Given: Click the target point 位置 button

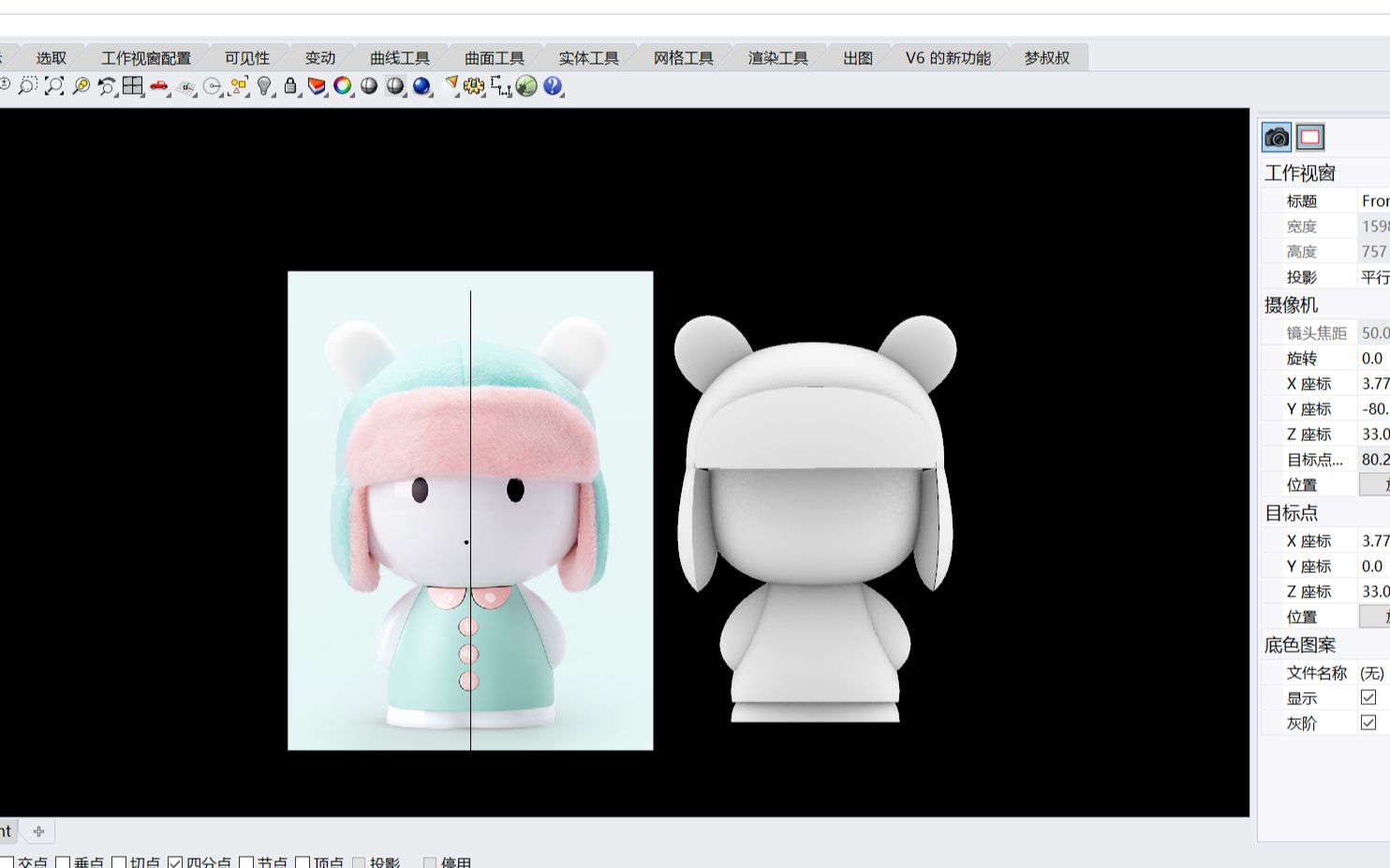Looking at the screenshot, I should tap(1375, 616).
